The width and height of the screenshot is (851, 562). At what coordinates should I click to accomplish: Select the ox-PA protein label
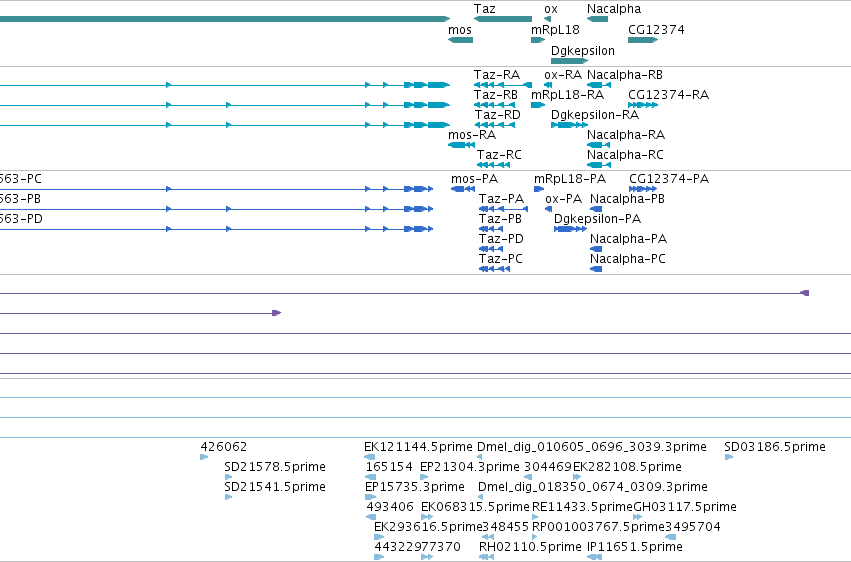pos(563,199)
